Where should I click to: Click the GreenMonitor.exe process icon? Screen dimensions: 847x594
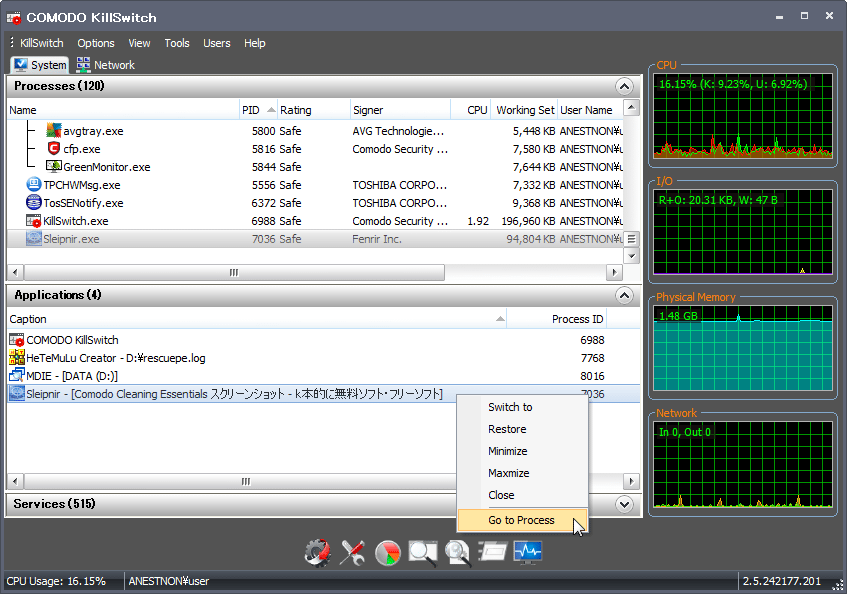(x=53, y=166)
